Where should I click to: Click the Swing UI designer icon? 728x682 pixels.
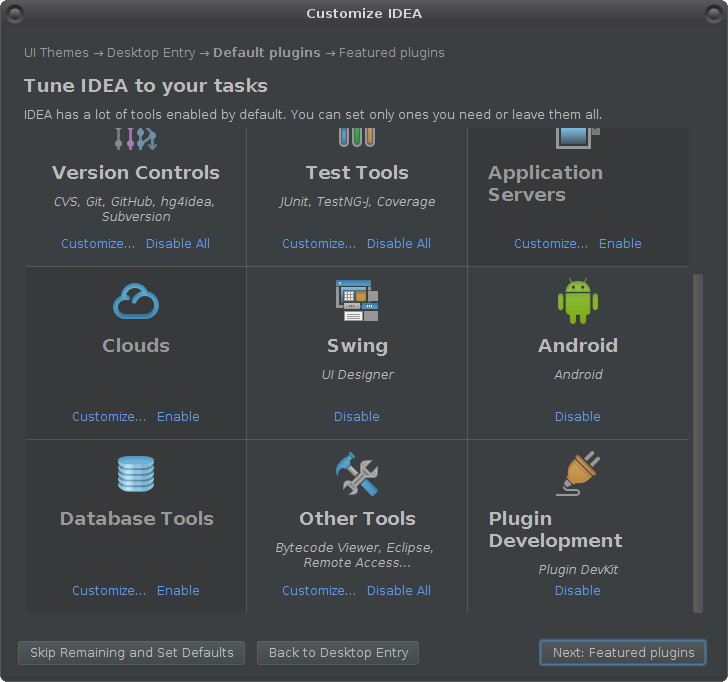(x=357, y=301)
